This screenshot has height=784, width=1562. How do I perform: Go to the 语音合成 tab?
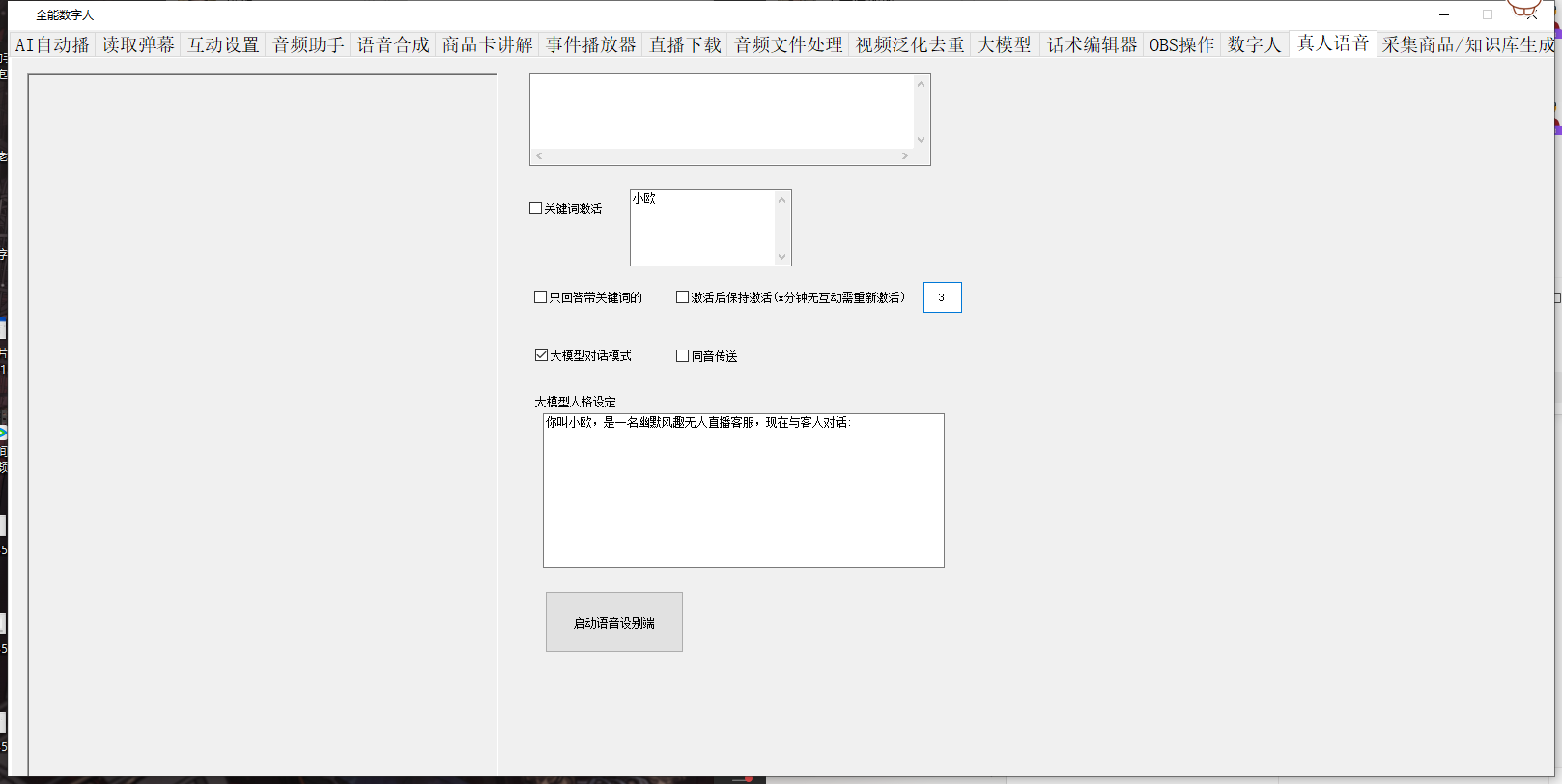[x=393, y=44]
